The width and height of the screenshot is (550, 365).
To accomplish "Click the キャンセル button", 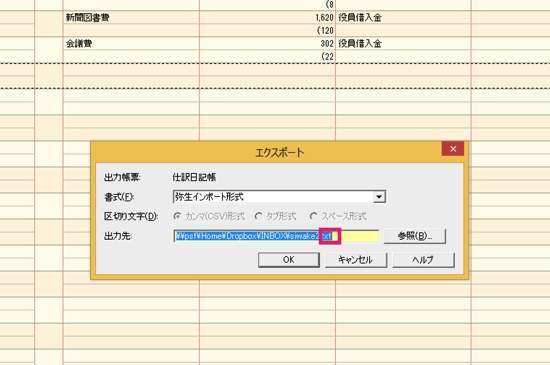I will pyautogui.click(x=356, y=260).
